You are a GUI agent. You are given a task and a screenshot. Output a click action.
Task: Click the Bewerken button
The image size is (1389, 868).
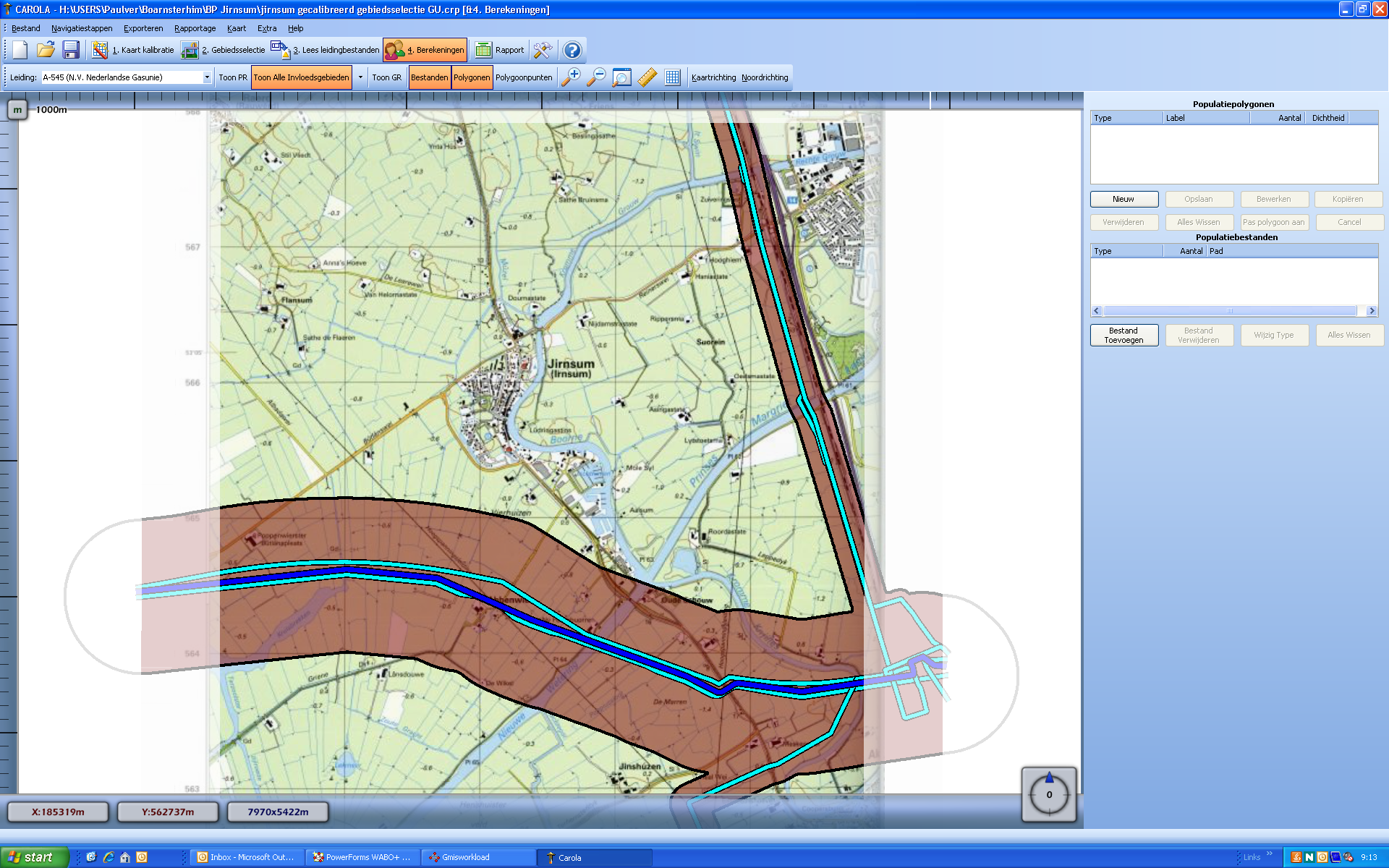(x=1274, y=199)
